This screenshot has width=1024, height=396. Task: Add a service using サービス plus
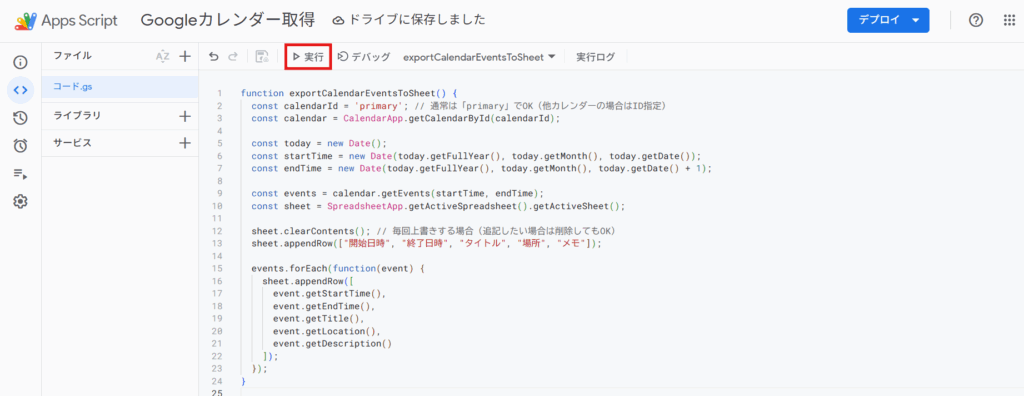tap(185, 143)
